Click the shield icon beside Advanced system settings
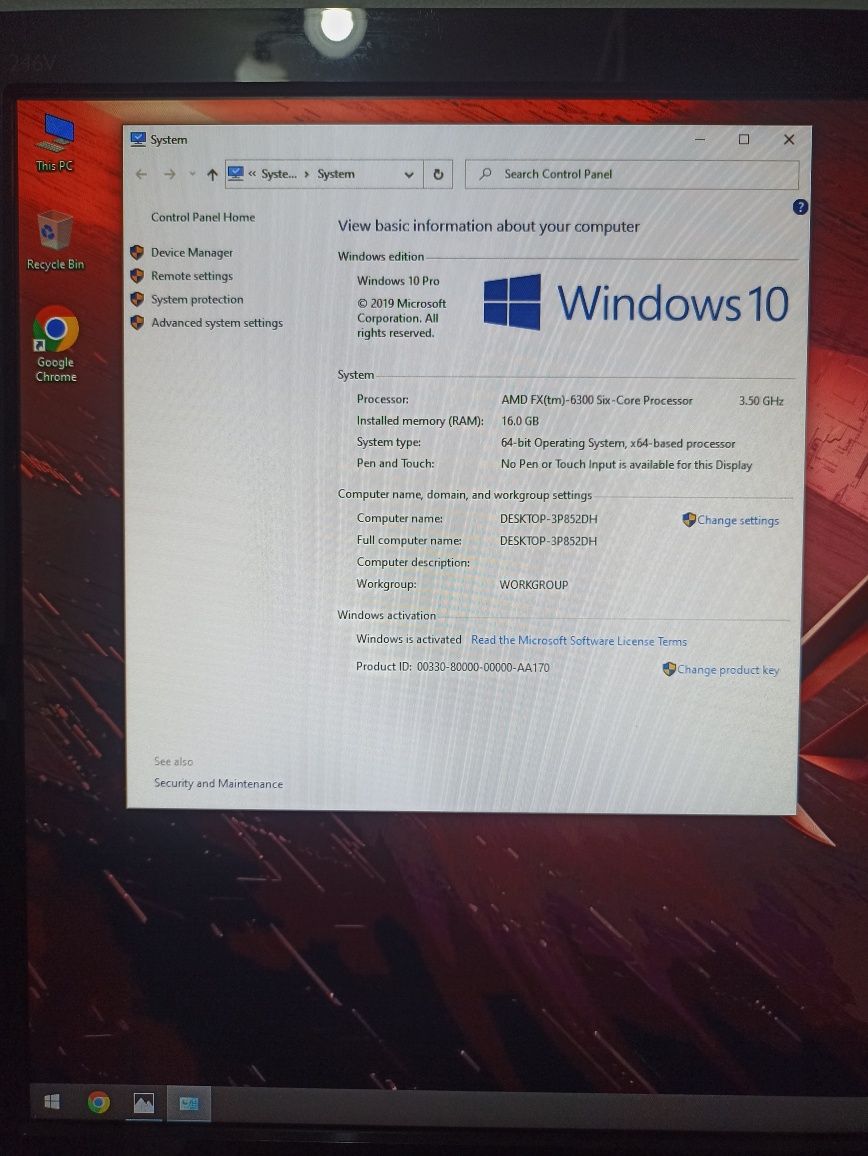This screenshot has width=868, height=1156. [x=137, y=323]
